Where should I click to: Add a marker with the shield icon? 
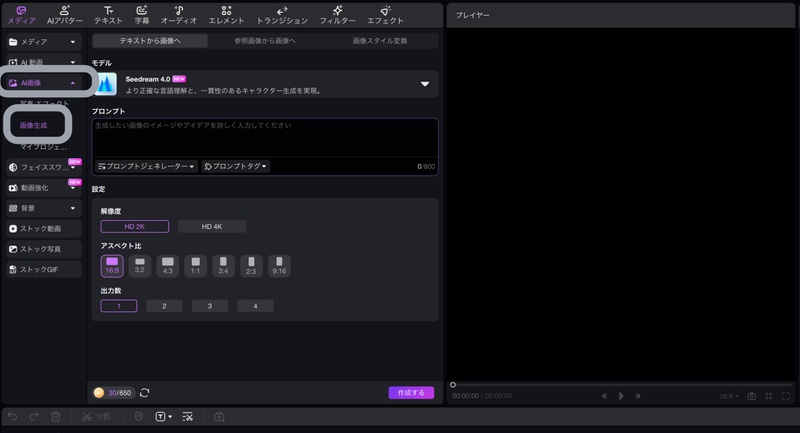138,417
